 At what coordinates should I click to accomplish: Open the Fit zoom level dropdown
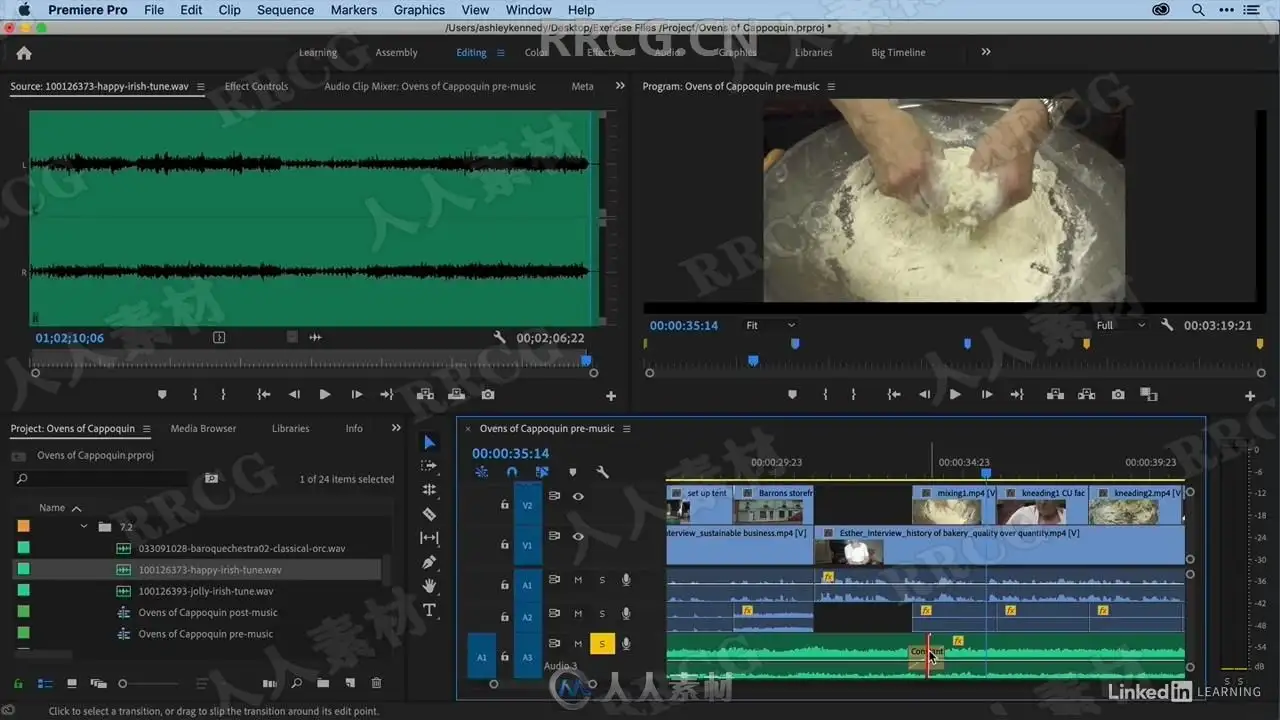point(770,325)
